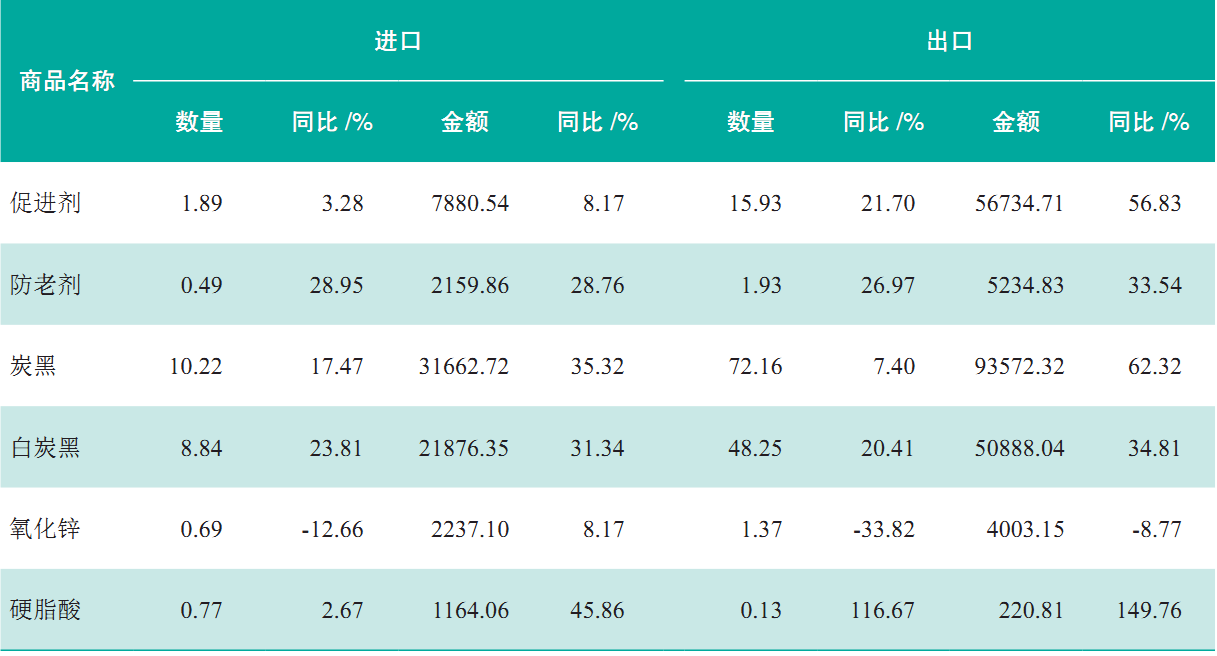
Task: Select the 硬脂酸 row label
Action: (45, 610)
